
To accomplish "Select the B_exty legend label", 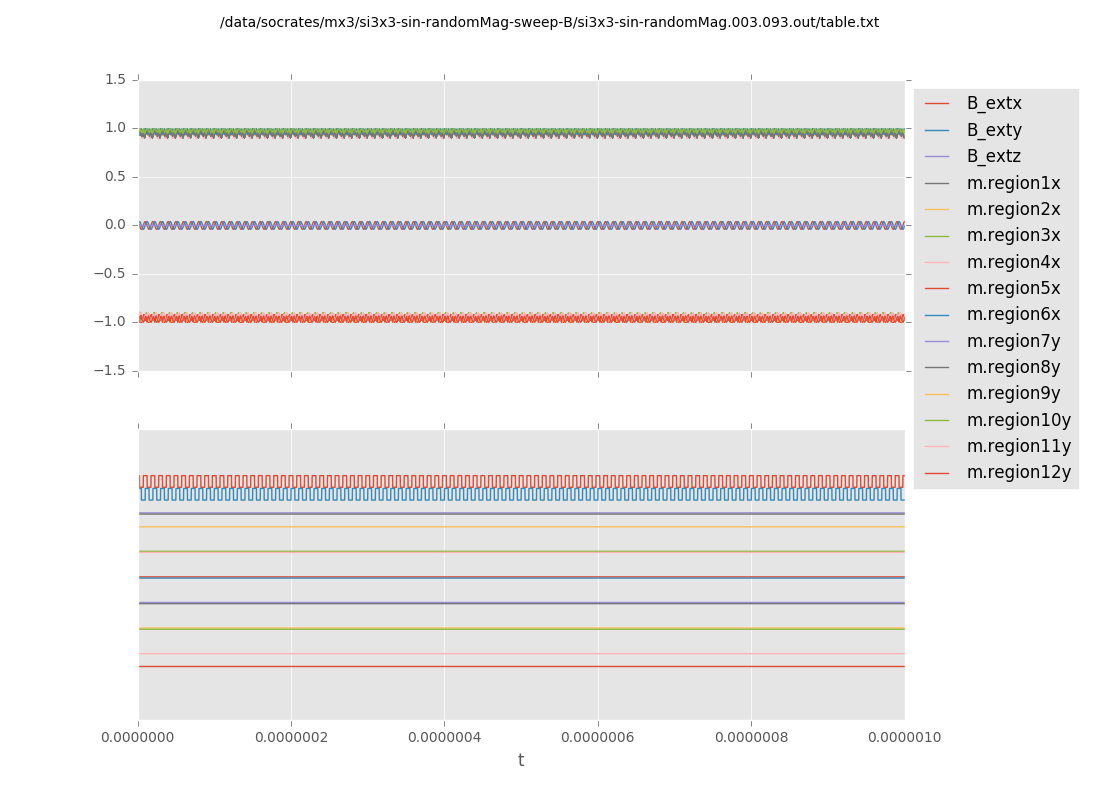I will (x=993, y=130).
